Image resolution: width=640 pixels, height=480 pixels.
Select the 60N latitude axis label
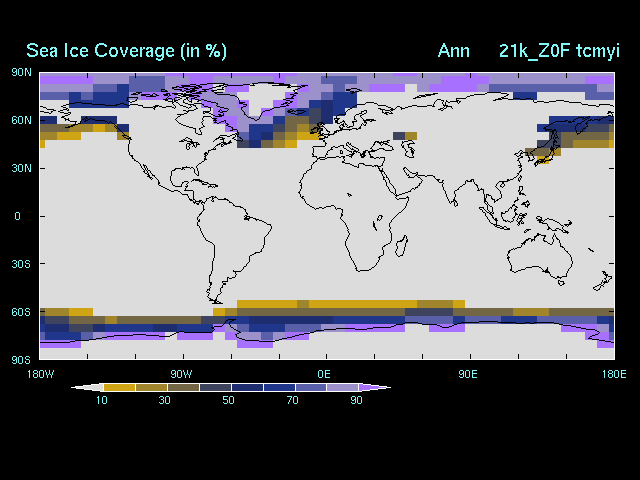[x=21, y=120]
